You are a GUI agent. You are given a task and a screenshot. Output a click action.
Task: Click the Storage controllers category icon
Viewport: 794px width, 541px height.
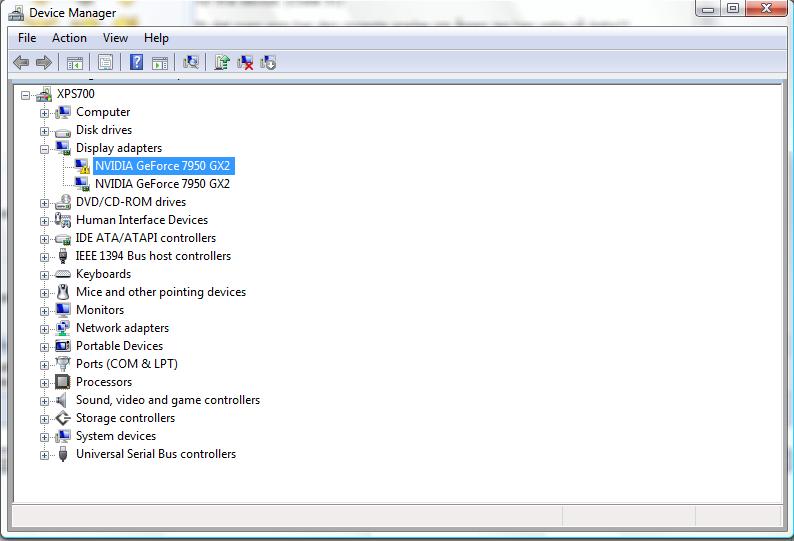(63, 418)
